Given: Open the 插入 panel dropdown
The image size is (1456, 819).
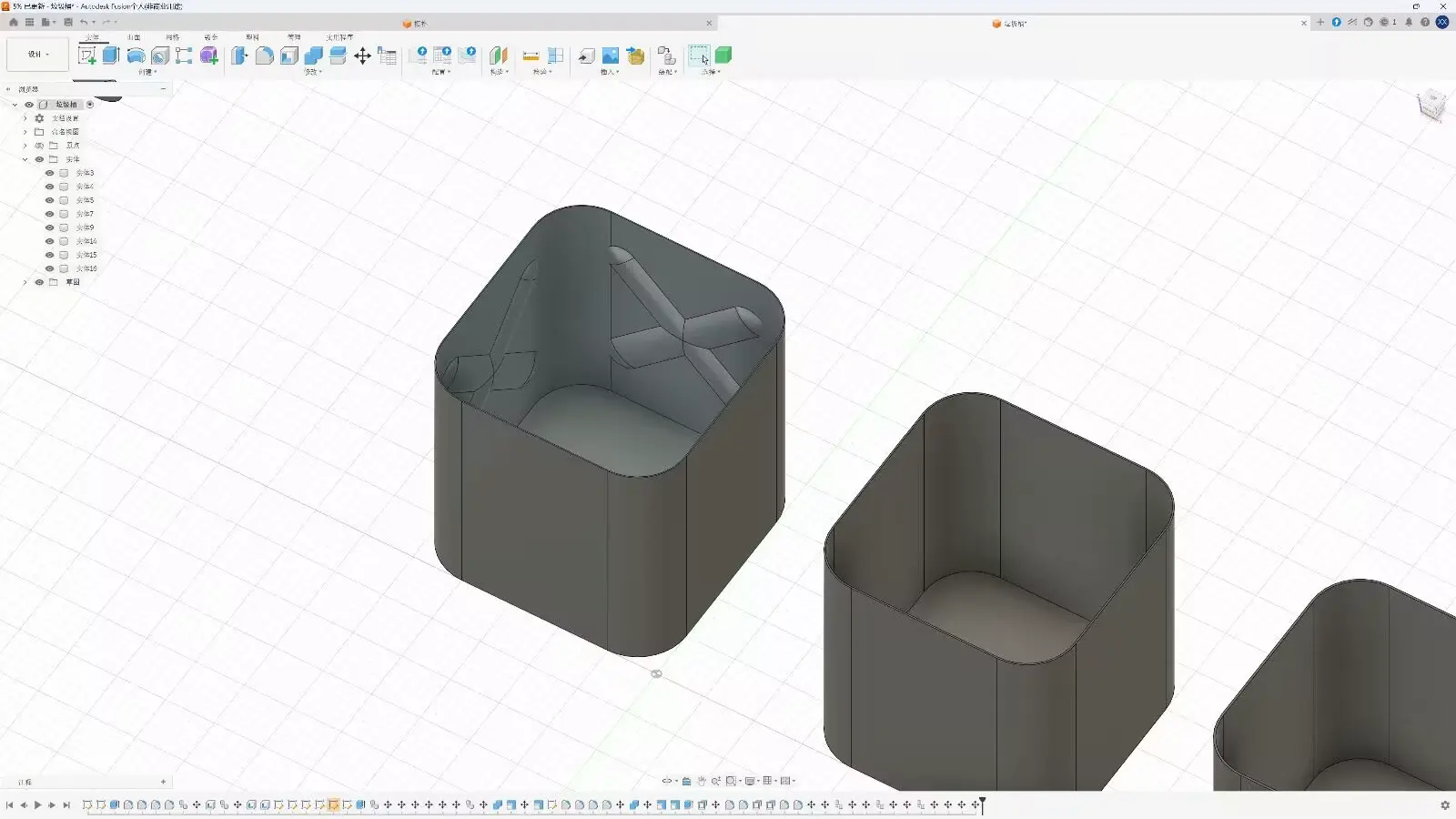Looking at the screenshot, I should click(x=610, y=72).
